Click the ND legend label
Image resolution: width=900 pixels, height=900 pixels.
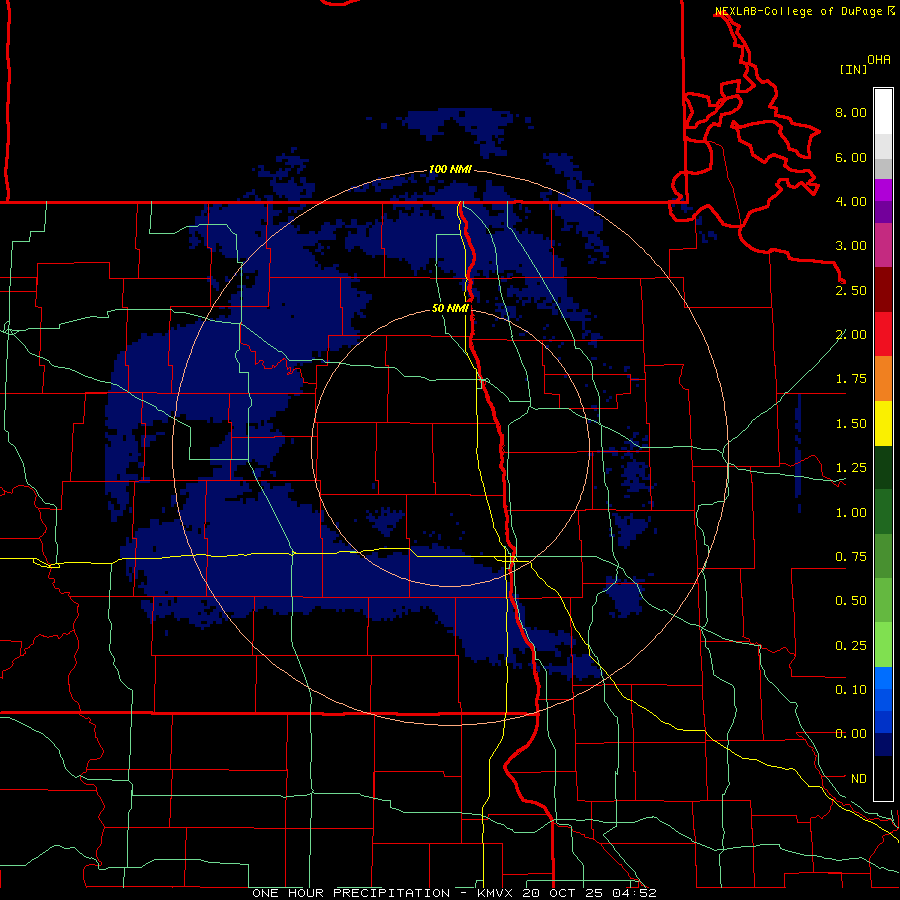tap(859, 779)
